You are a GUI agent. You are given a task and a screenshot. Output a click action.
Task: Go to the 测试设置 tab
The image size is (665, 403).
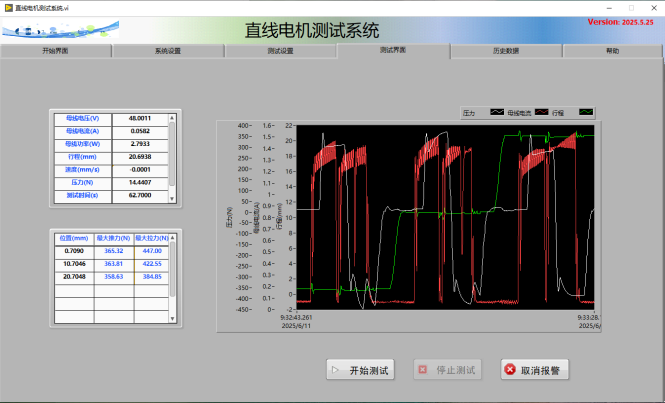(x=281, y=50)
